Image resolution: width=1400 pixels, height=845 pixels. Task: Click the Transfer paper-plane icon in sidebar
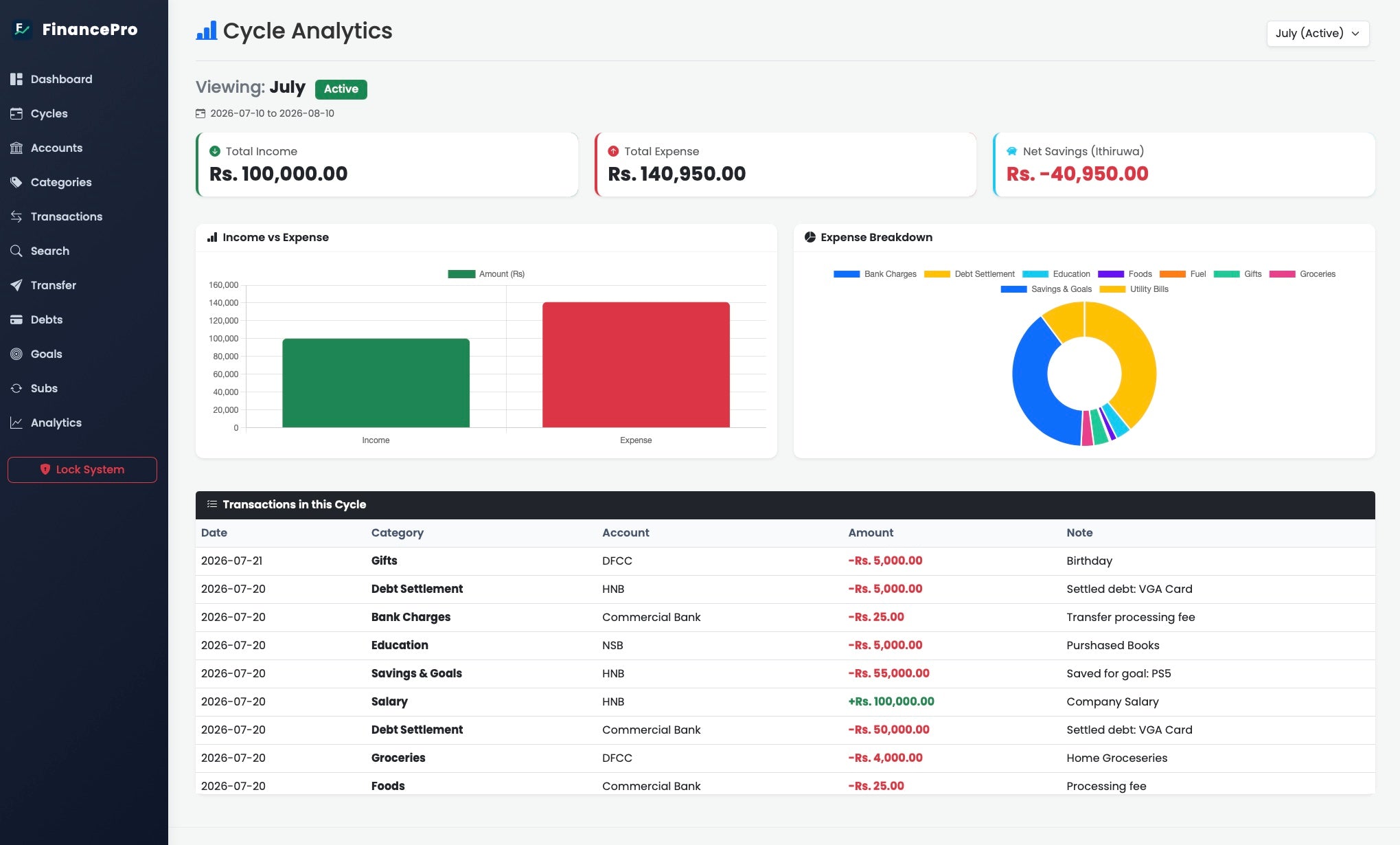click(16, 285)
